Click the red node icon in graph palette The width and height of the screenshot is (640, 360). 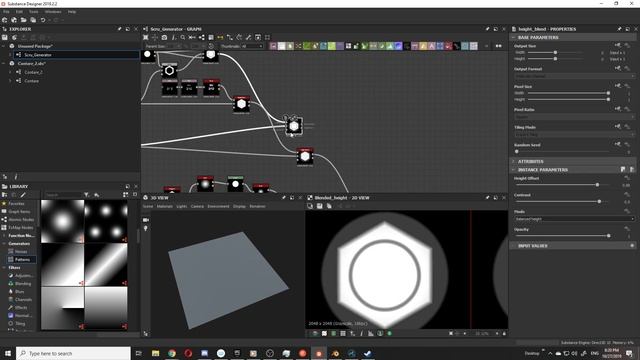click(x=448, y=46)
